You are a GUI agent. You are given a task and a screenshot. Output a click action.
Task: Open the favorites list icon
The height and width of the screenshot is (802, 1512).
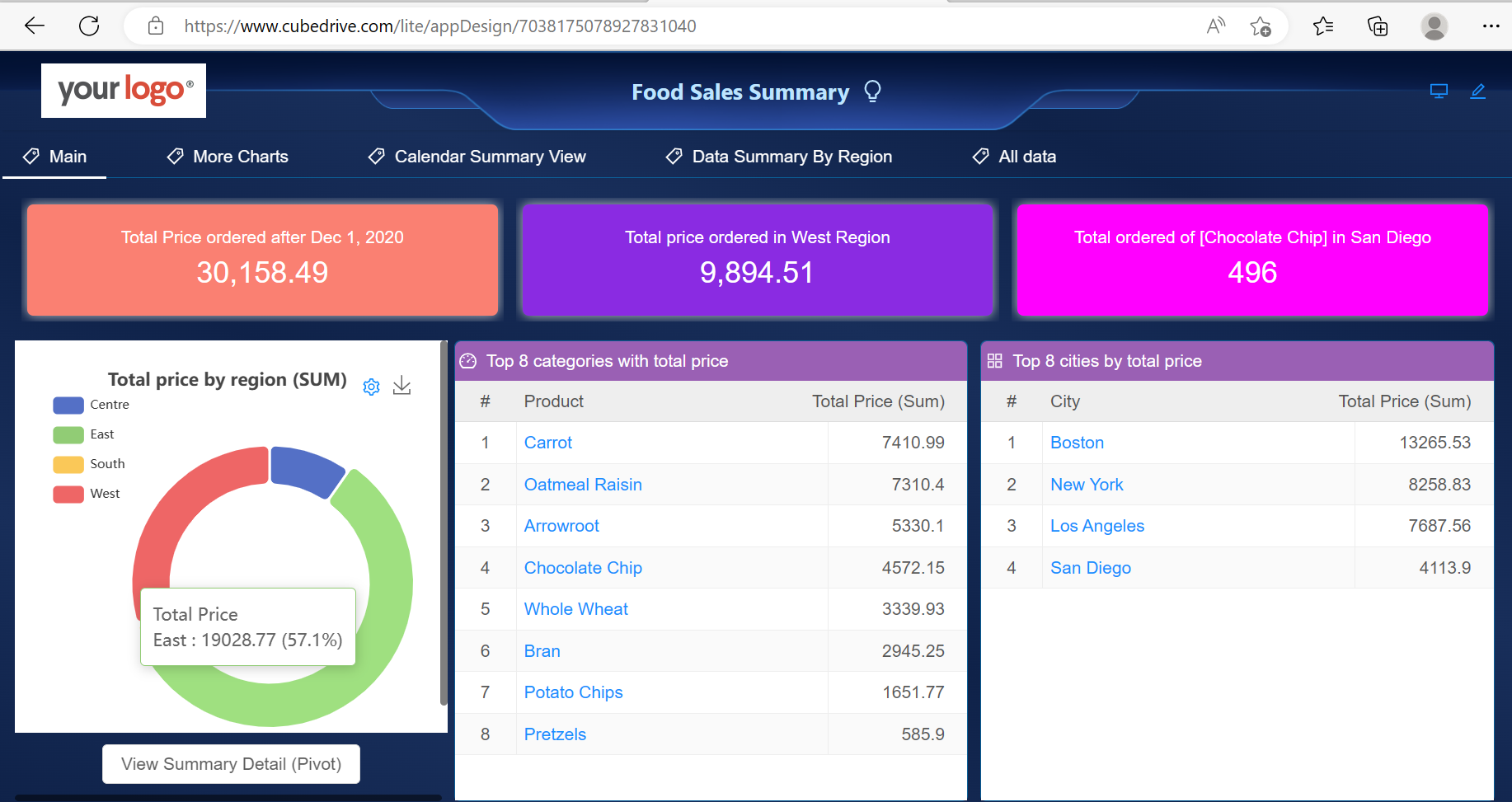[1323, 26]
